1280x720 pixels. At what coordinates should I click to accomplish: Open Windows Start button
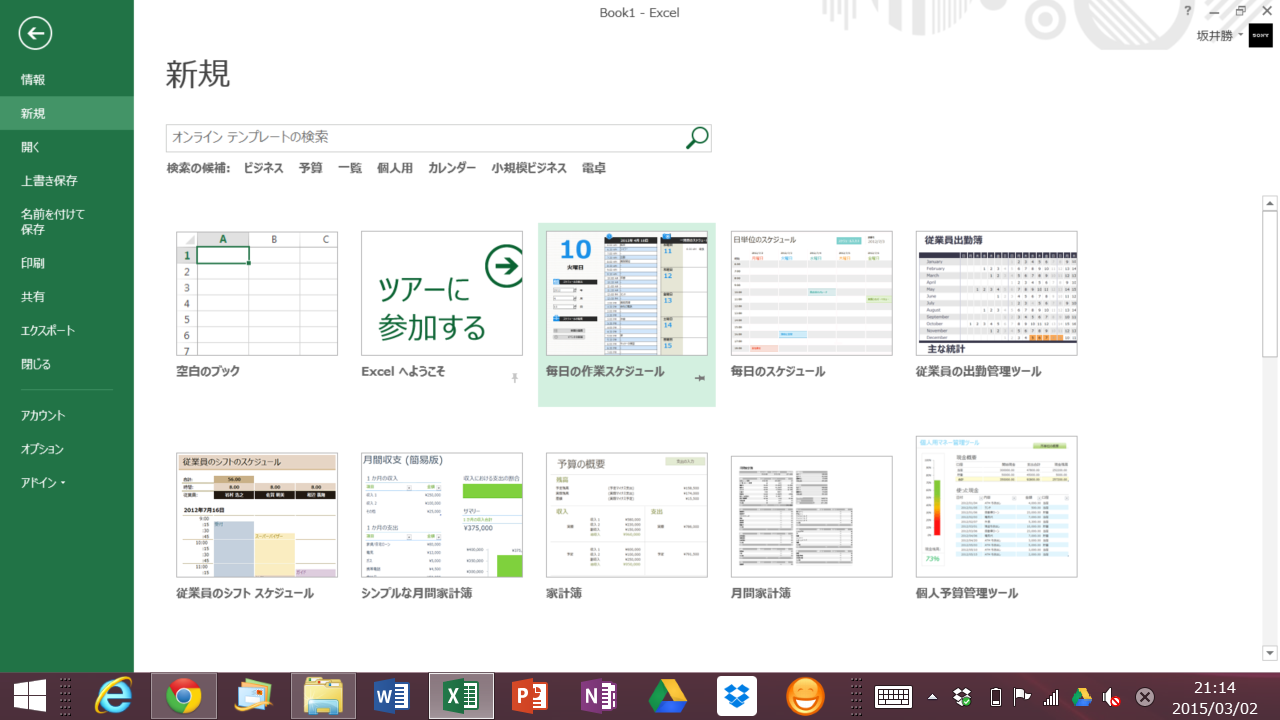tap(29, 696)
